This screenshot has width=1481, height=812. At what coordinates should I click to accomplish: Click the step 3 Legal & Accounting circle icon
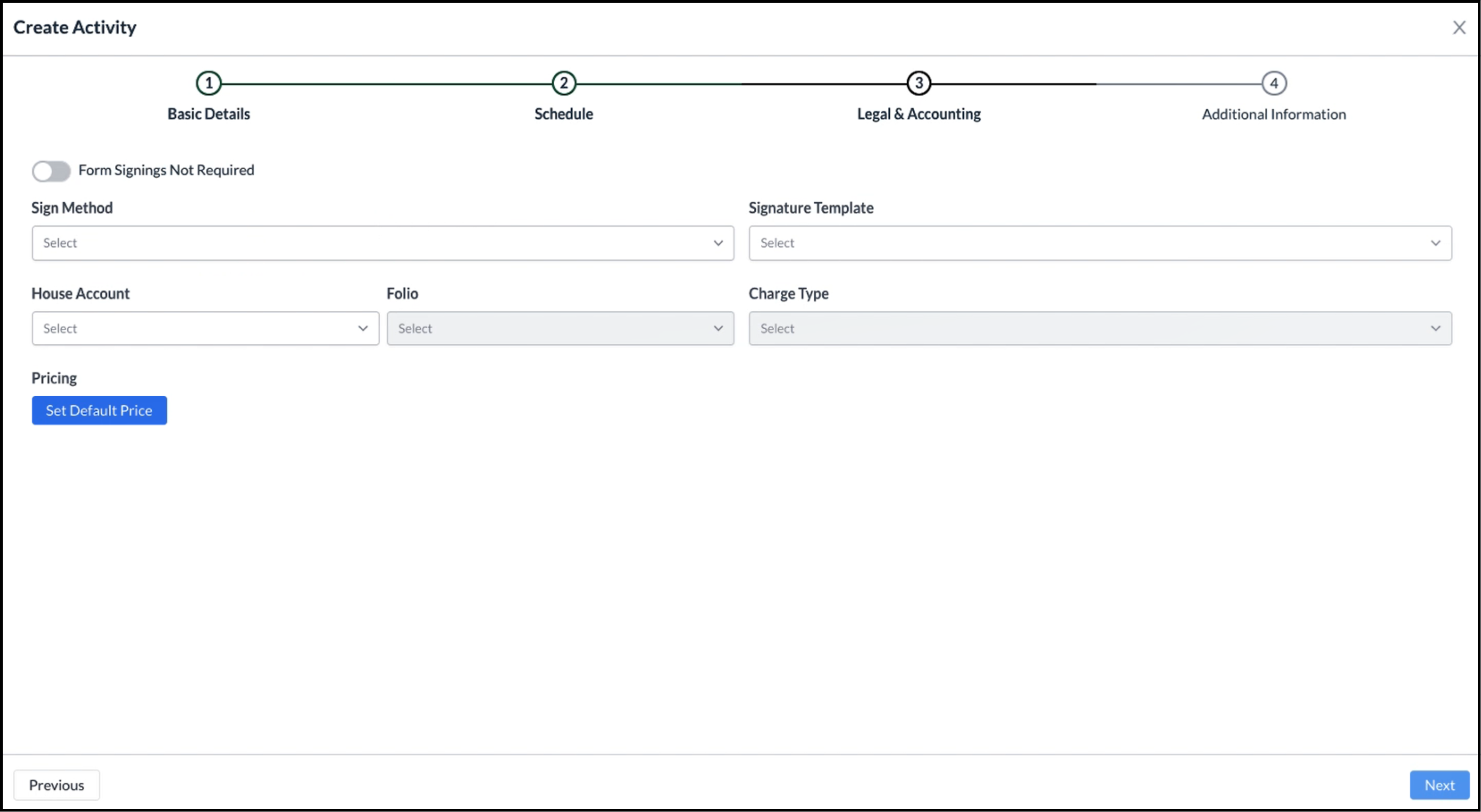click(918, 82)
